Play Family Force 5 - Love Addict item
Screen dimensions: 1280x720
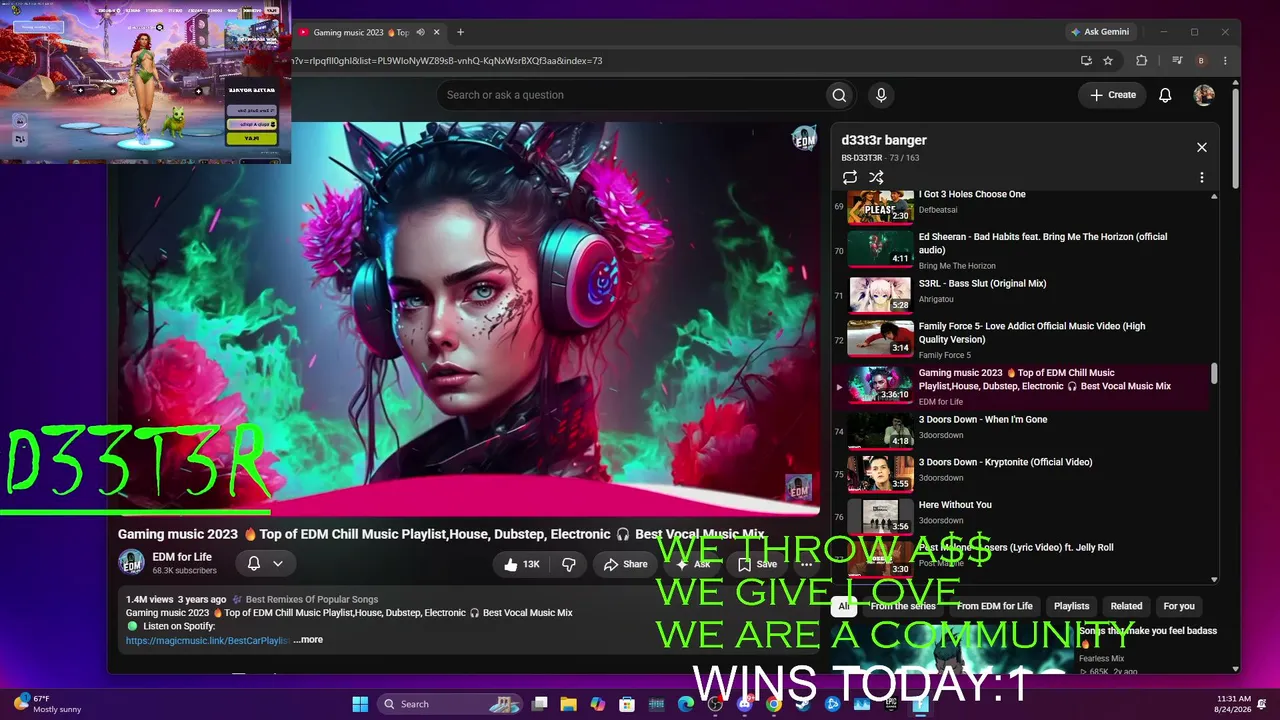point(1020,339)
